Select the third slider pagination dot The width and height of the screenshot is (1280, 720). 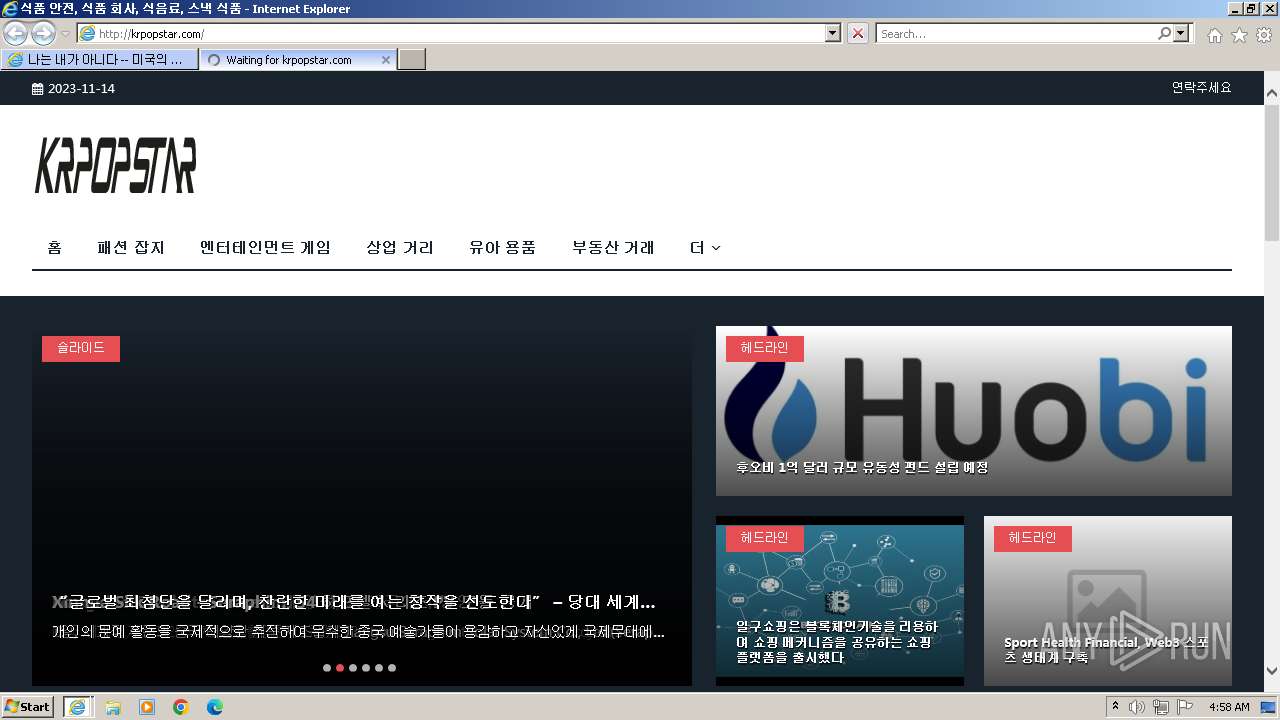coord(353,668)
